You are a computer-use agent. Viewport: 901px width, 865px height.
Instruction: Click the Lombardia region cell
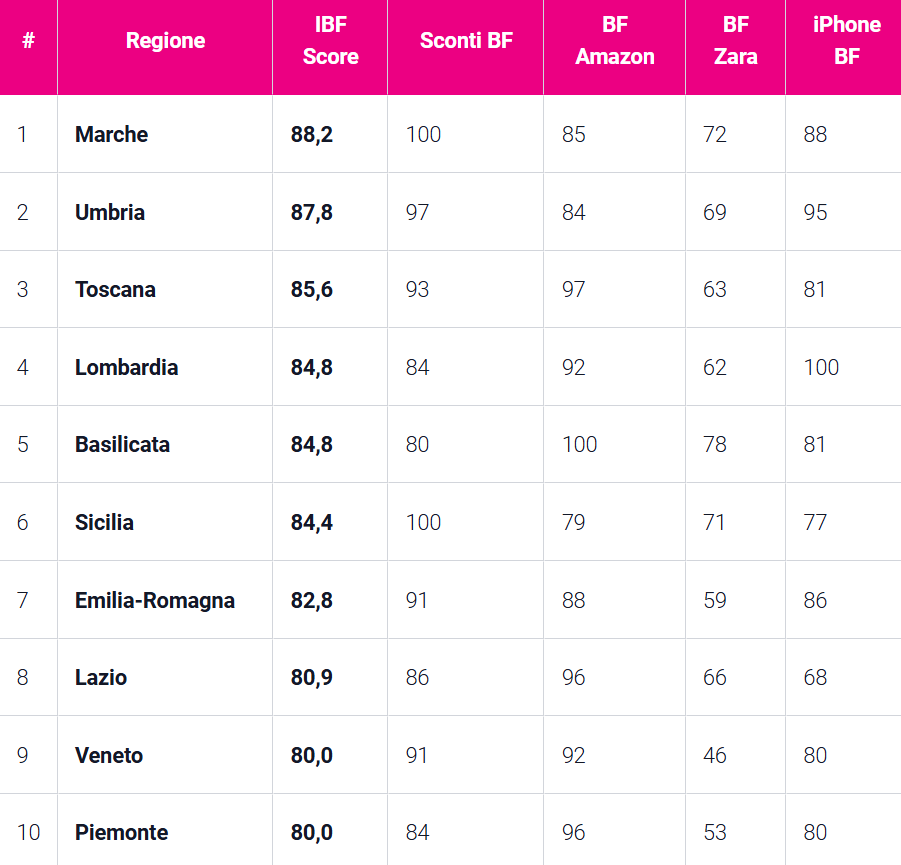126,367
